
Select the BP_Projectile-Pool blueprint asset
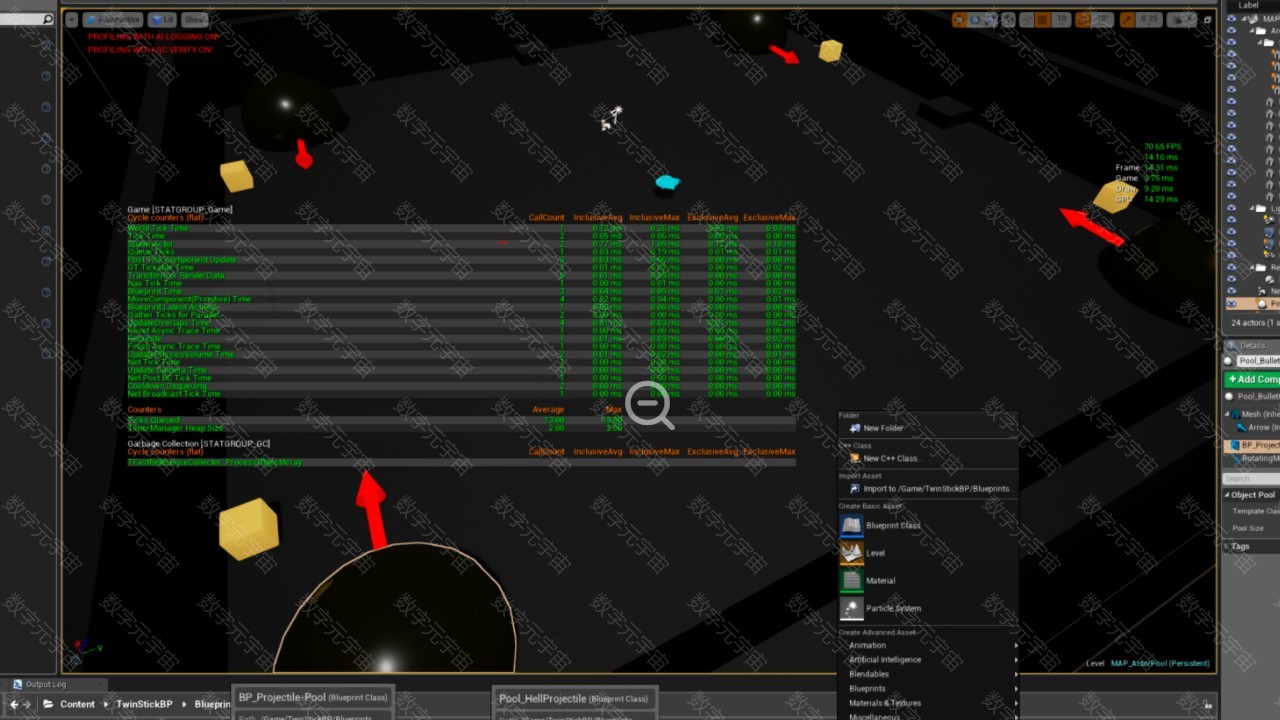coord(313,698)
